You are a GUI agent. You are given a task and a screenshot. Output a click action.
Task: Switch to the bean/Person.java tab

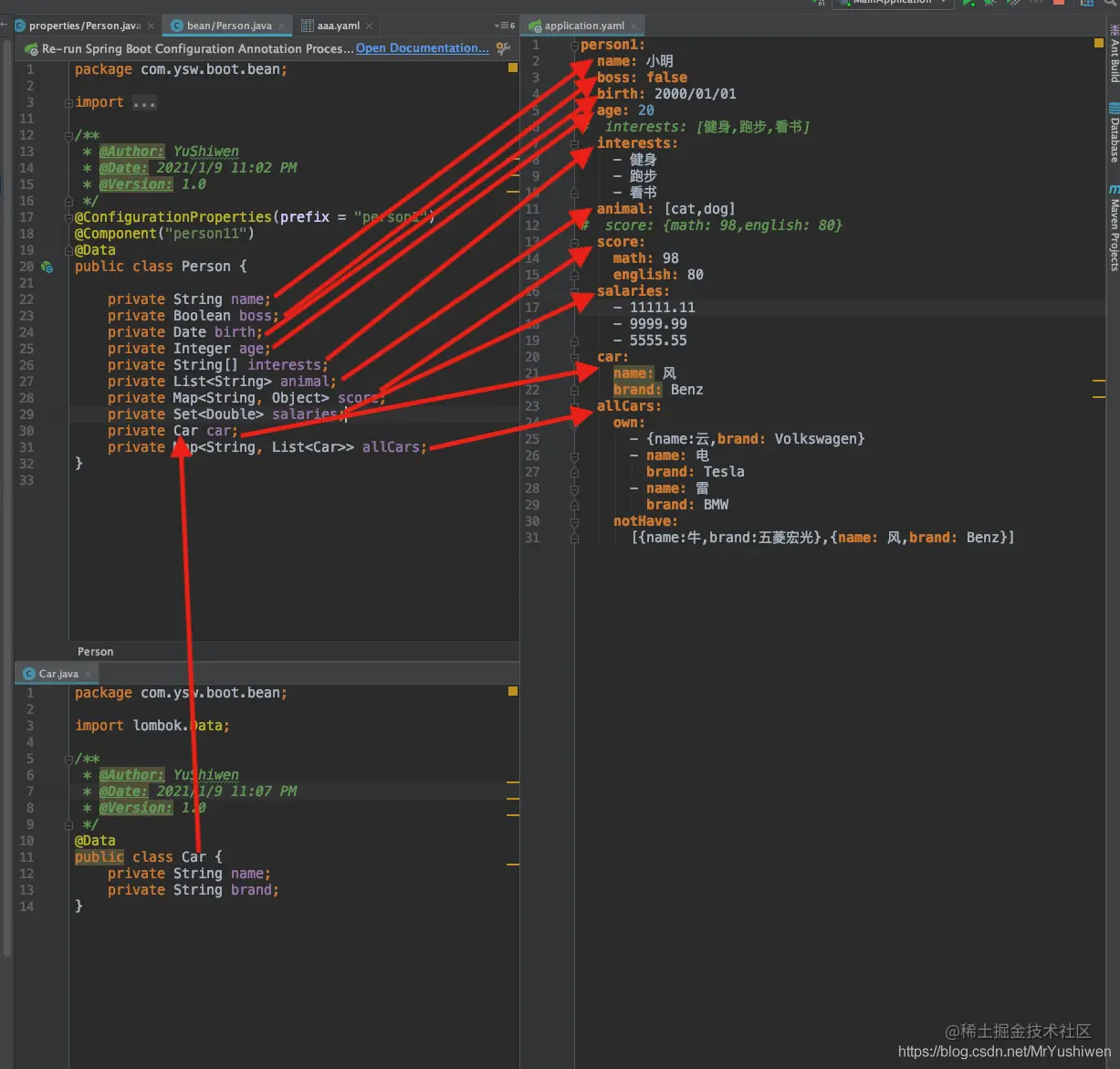[x=229, y=26]
